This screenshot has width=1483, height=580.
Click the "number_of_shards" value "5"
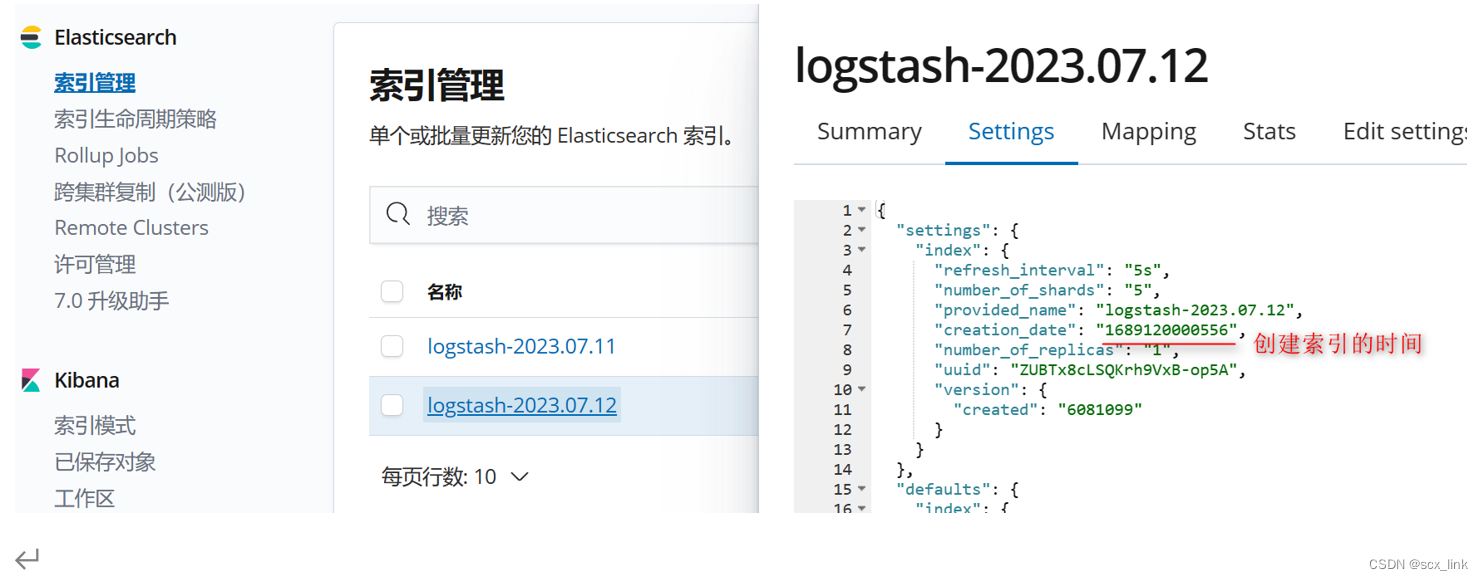point(1138,290)
